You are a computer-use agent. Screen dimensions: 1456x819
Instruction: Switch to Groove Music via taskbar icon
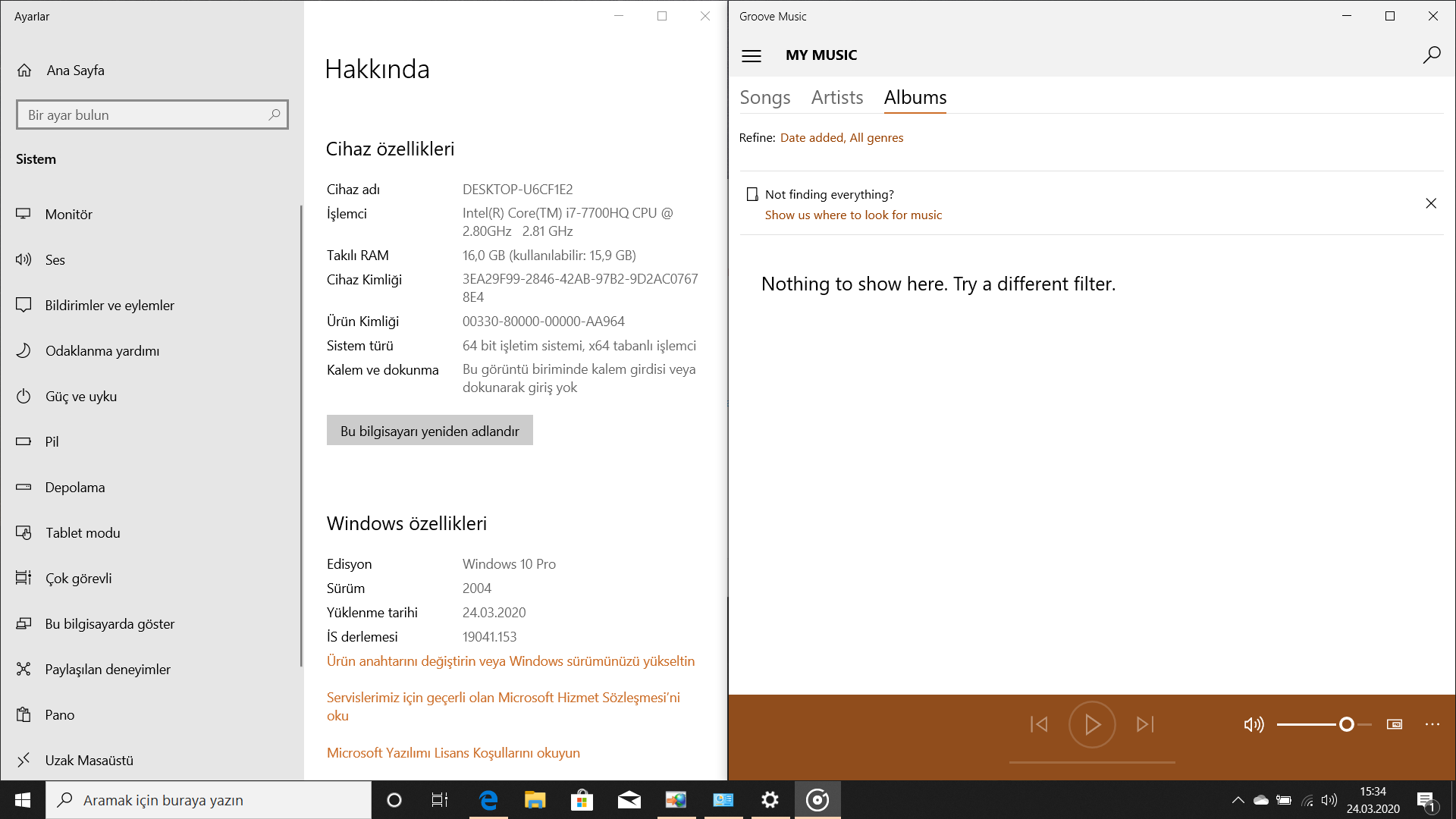point(817,799)
